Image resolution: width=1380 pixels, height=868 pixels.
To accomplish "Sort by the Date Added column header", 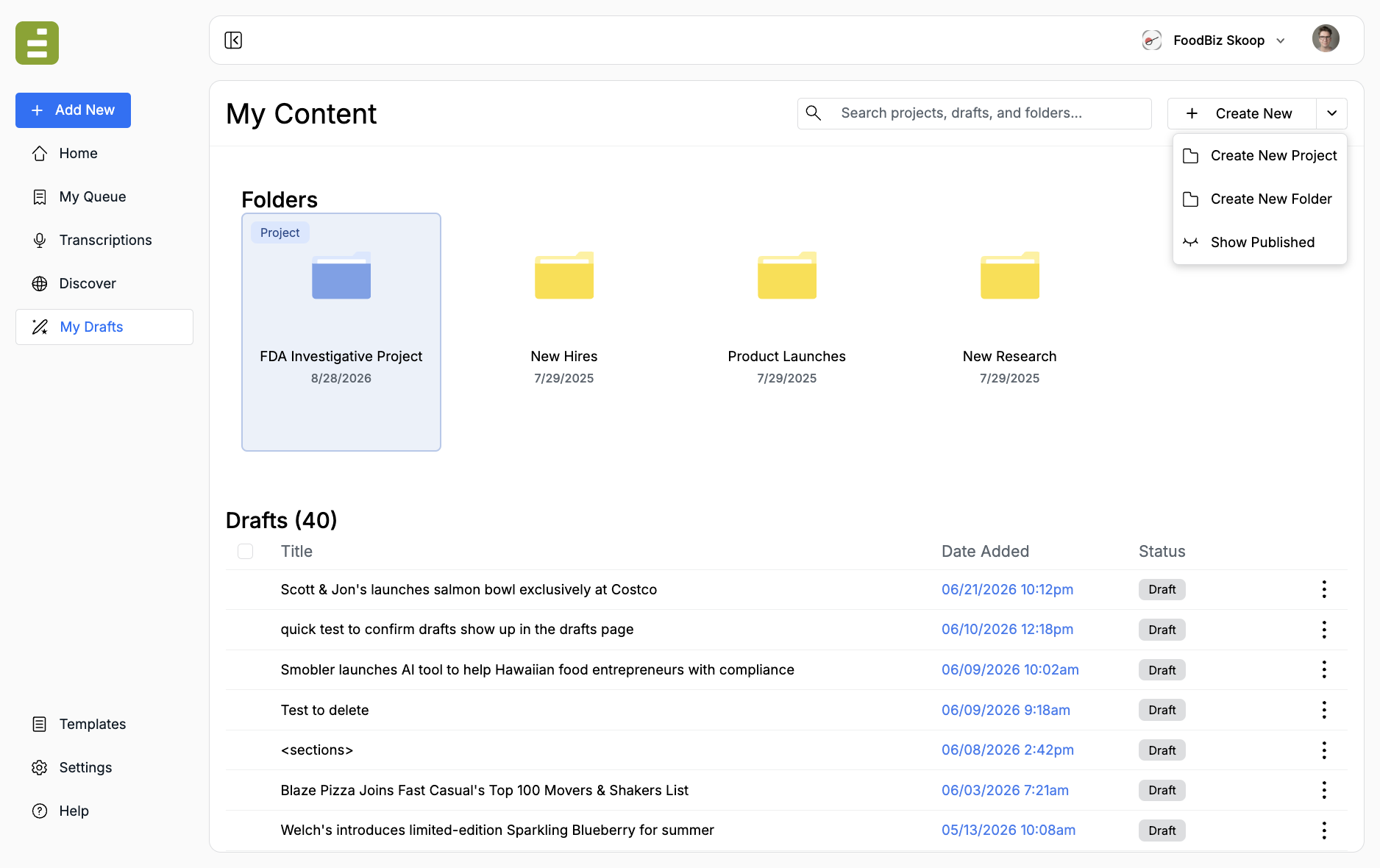I will pyautogui.click(x=985, y=551).
